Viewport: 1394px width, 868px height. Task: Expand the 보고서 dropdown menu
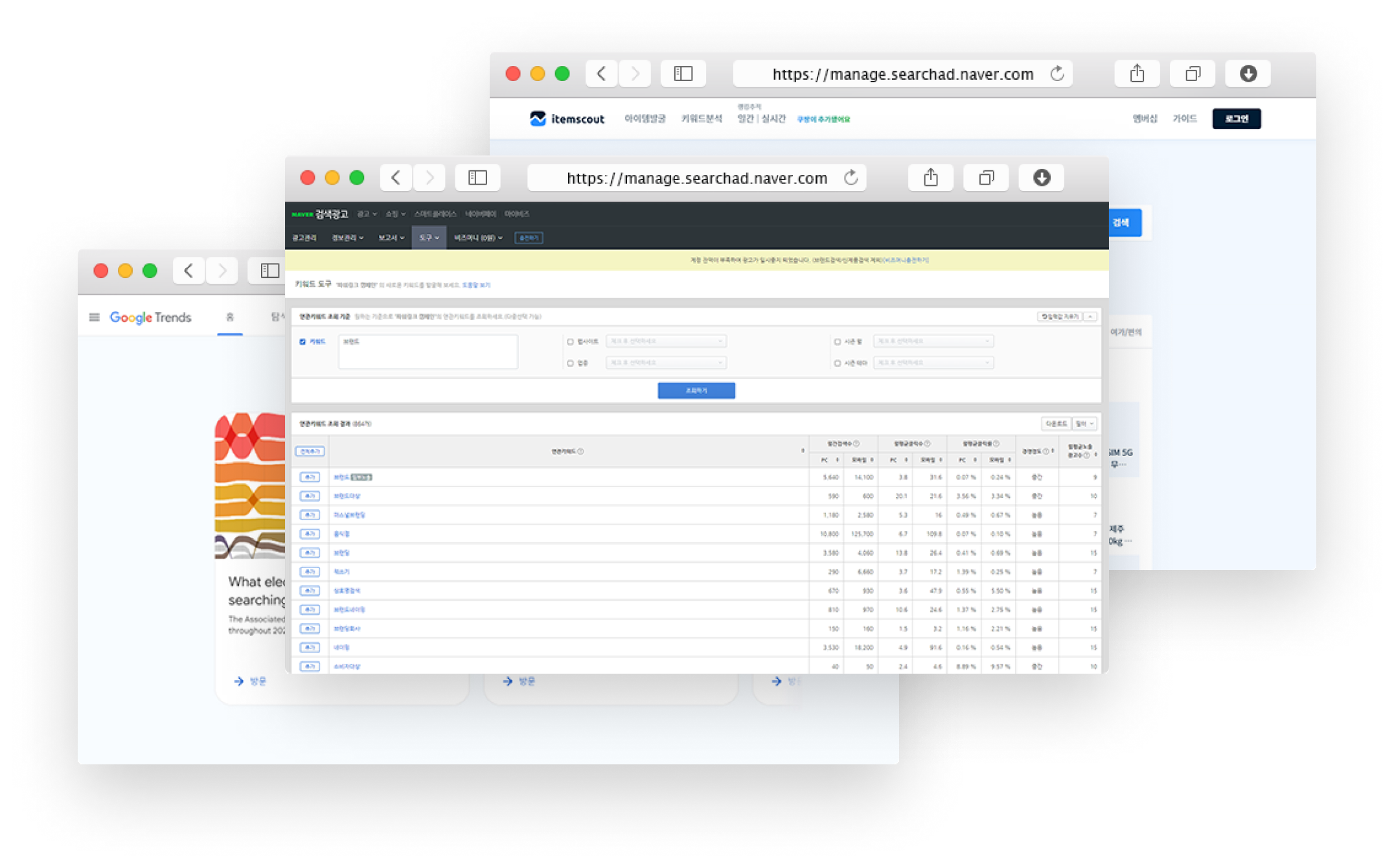(x=391, y=238)
